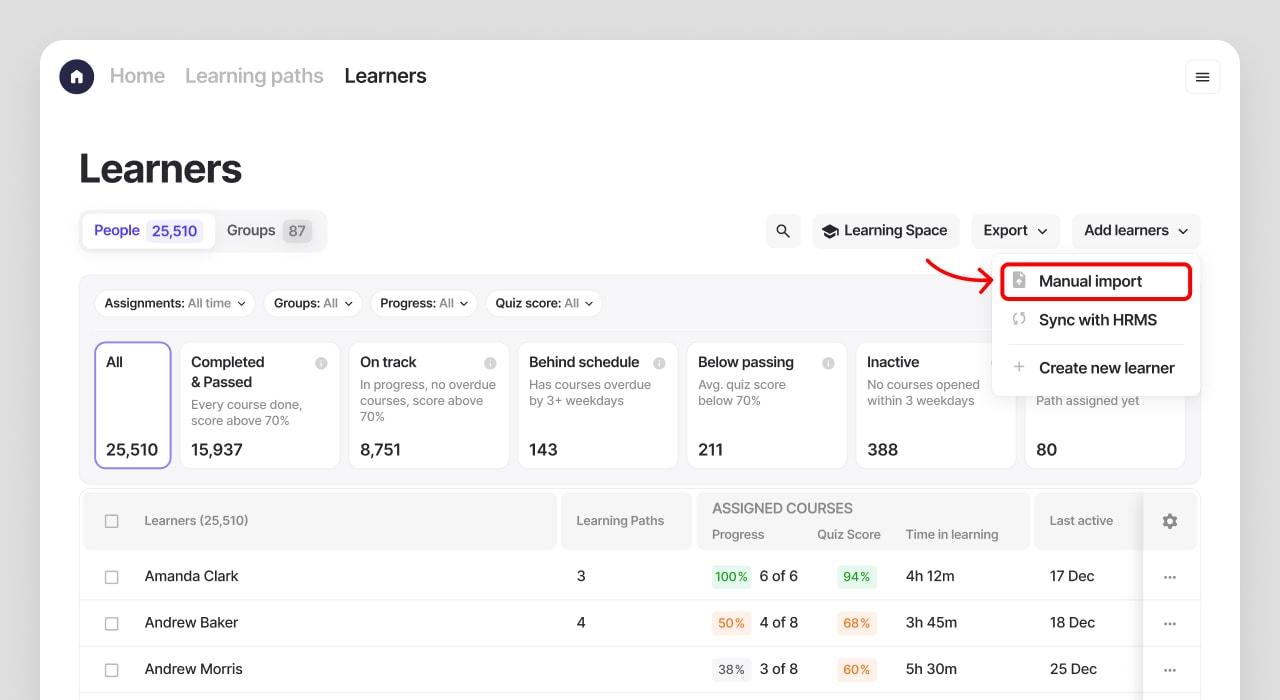This screenshot has height=700, width=1280.
Task: Open learner Amanda Clark
Action: 192,577
